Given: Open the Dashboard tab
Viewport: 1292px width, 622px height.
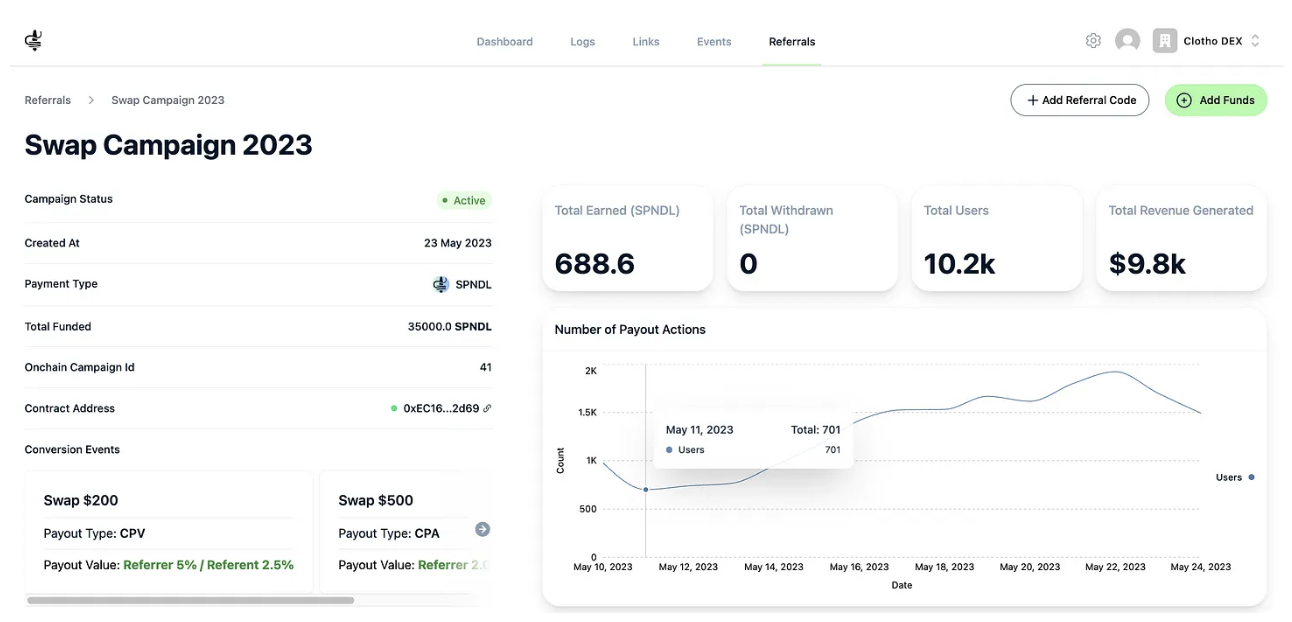Looking at the screenshot, I should [x=504, y=42].
